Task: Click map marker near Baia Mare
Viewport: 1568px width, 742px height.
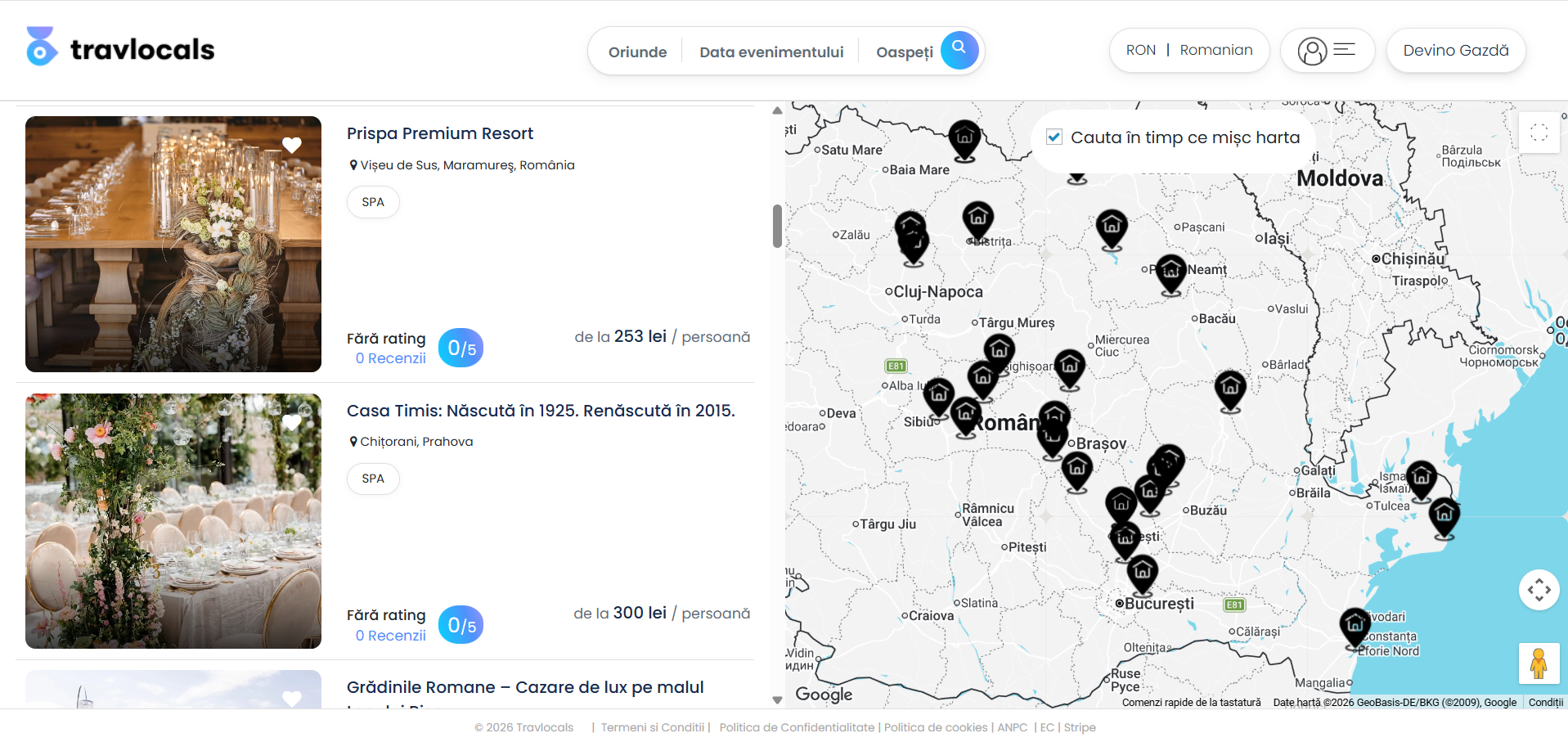Action: (964, 139)
